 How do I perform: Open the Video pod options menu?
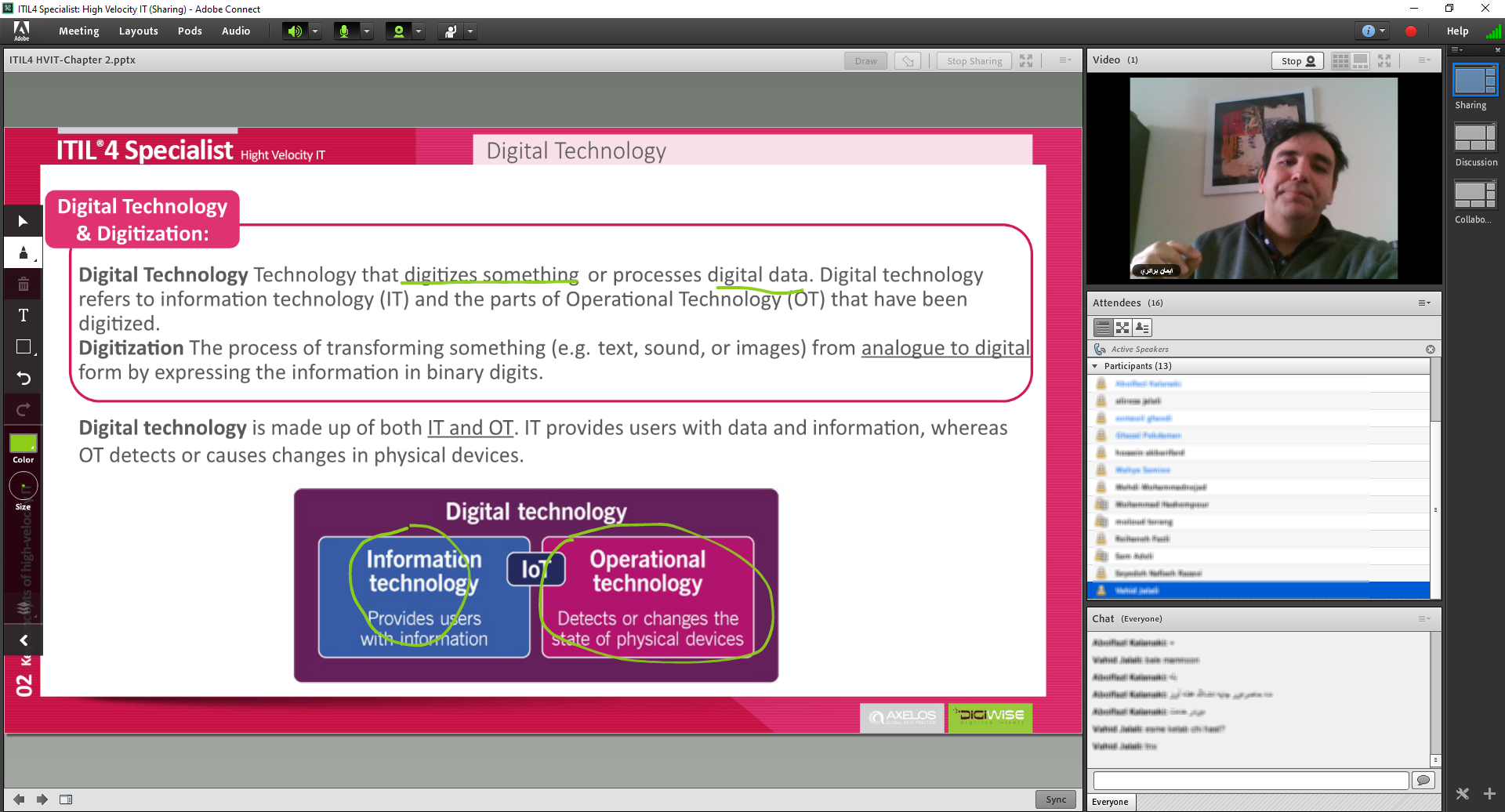[x=1424, y=60]
